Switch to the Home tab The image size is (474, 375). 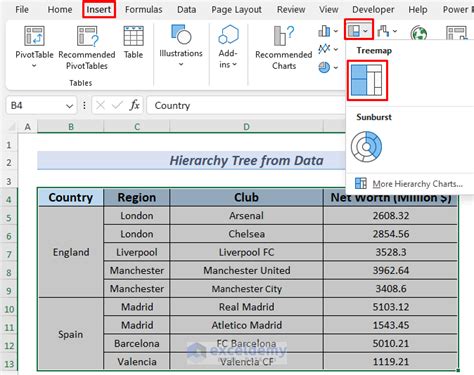point(60,10)
